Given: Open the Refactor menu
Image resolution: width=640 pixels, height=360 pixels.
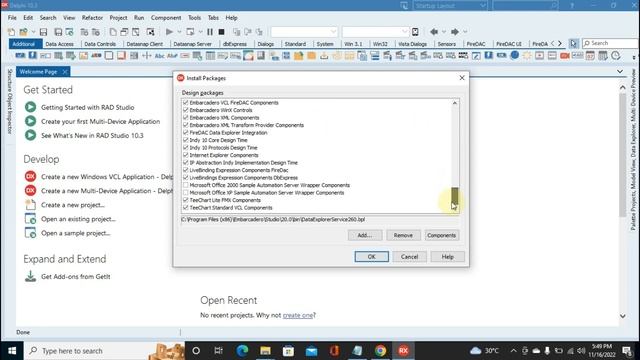Looking at the screenshot, I should (92, 18).
